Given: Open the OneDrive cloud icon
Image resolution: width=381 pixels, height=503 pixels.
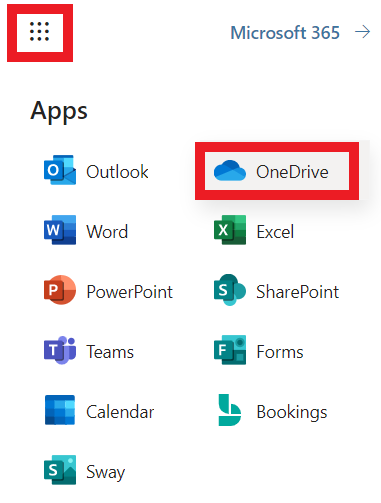Looking at the screenshot, I should 230,171.
